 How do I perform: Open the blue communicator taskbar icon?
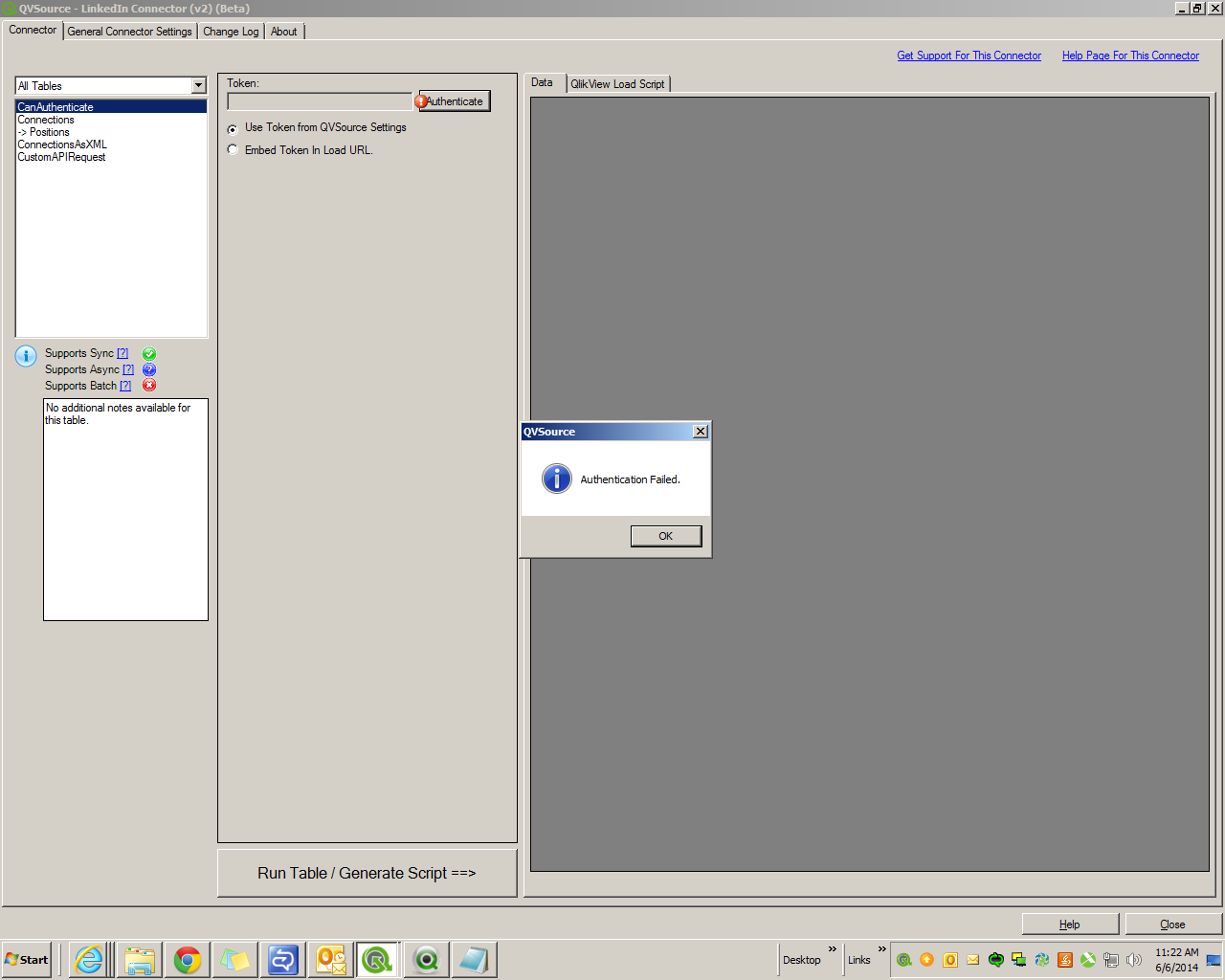tap(283, 960)
